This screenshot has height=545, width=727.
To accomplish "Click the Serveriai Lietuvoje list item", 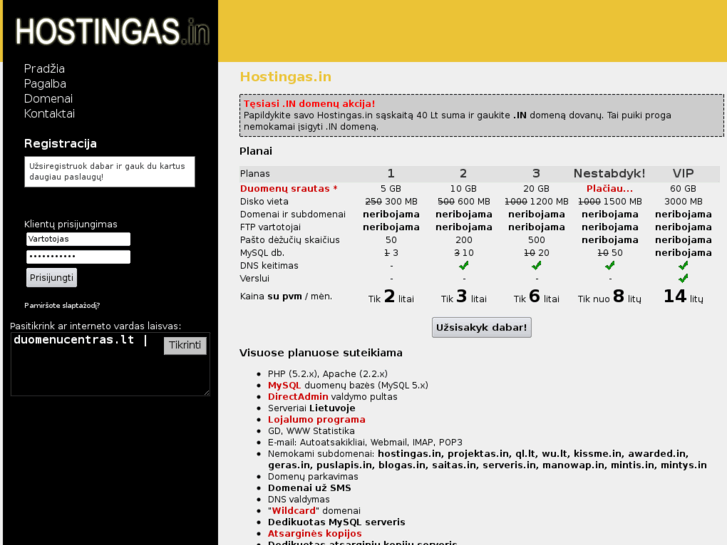I will pyautogui.click(x=311, y=408).
